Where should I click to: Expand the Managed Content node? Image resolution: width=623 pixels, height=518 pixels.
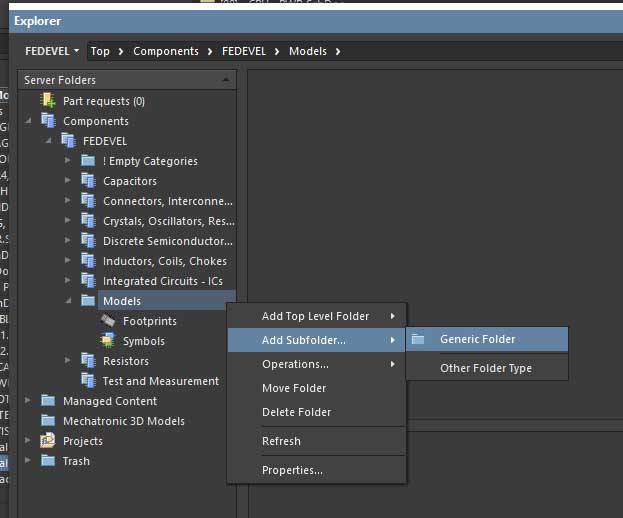tap(28, 401)
